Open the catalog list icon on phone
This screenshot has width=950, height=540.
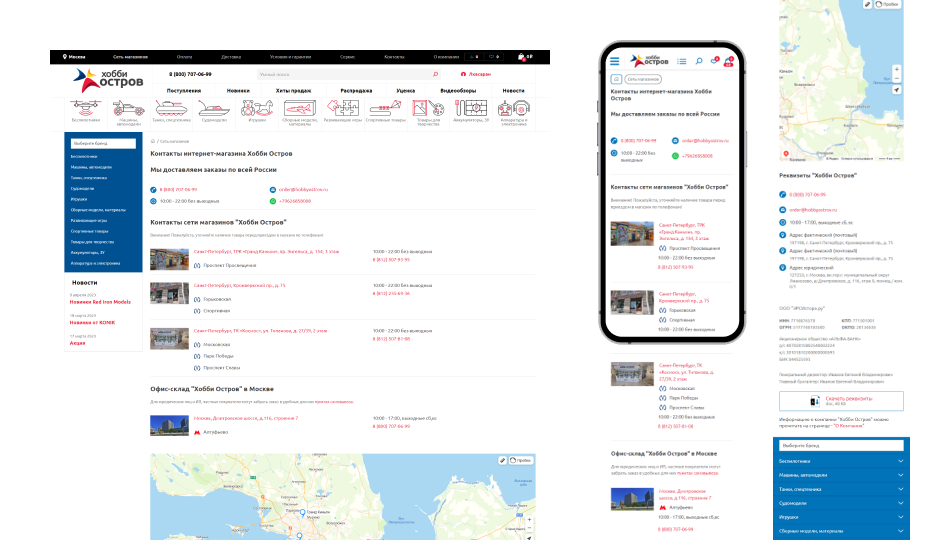pos(682,61)
